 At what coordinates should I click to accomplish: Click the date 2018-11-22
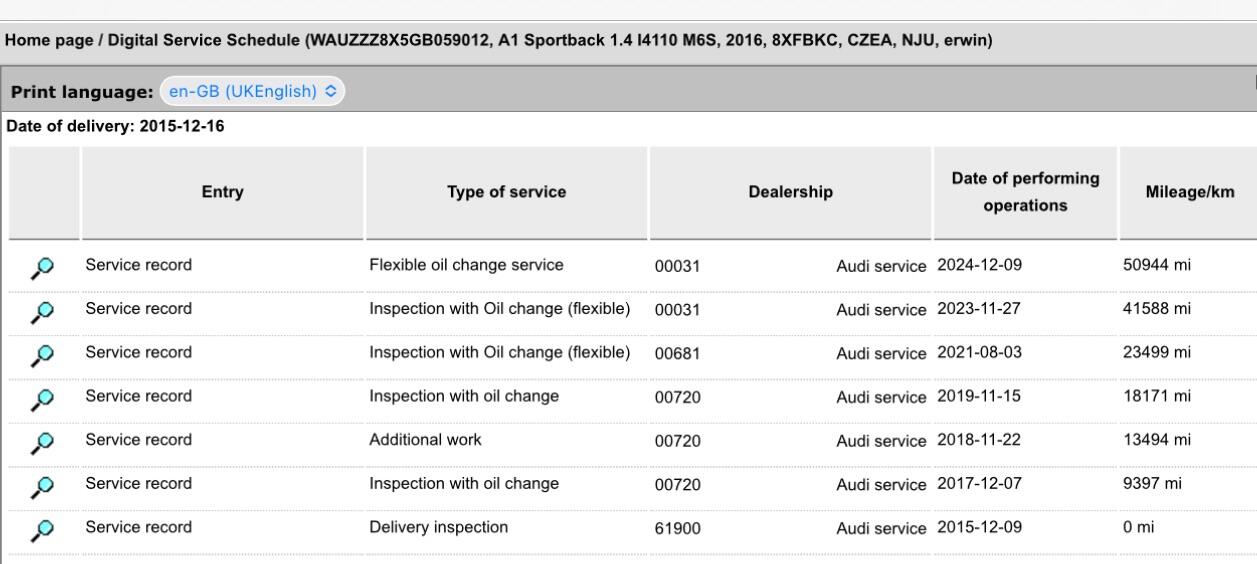(x=979, y=440)
